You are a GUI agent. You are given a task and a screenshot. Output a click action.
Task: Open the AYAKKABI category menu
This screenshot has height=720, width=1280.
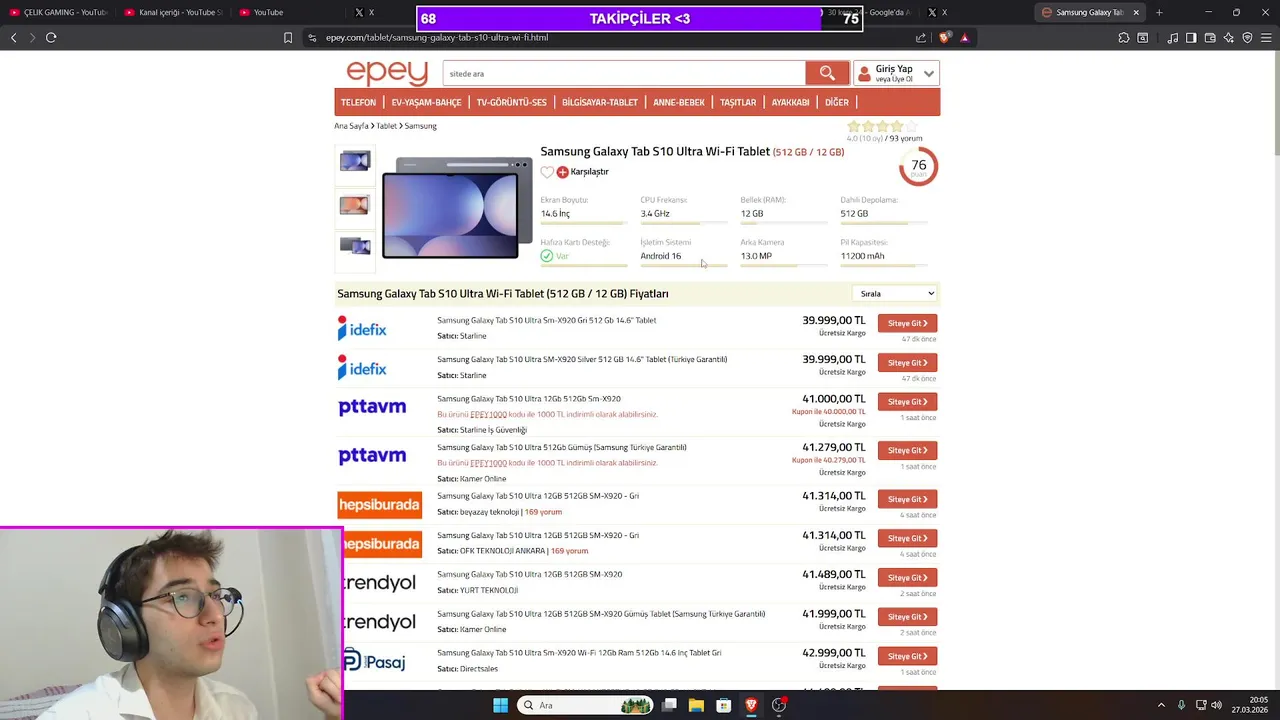790,102
